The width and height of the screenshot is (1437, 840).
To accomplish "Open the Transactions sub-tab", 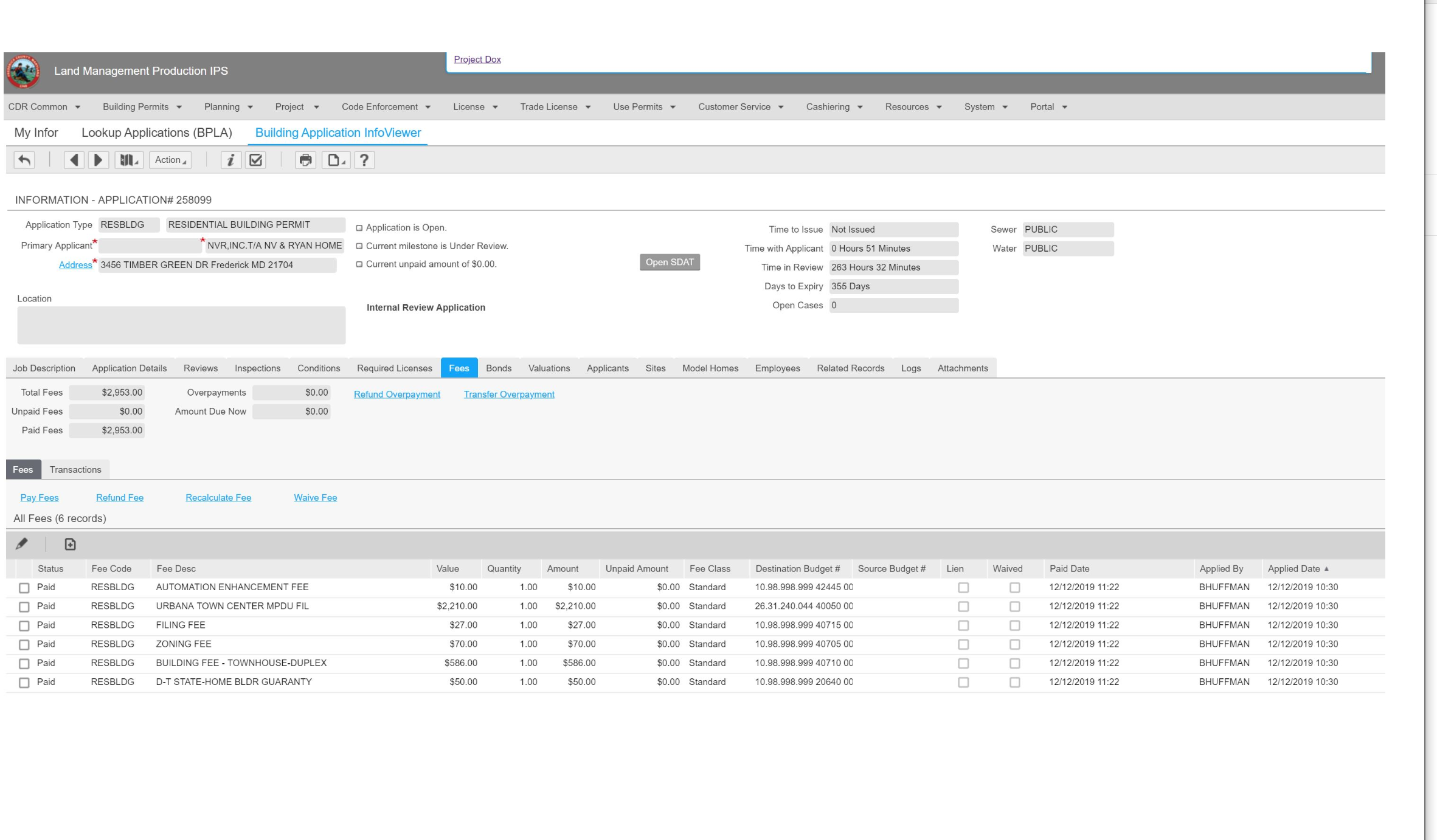I will [x=75, y=470].
